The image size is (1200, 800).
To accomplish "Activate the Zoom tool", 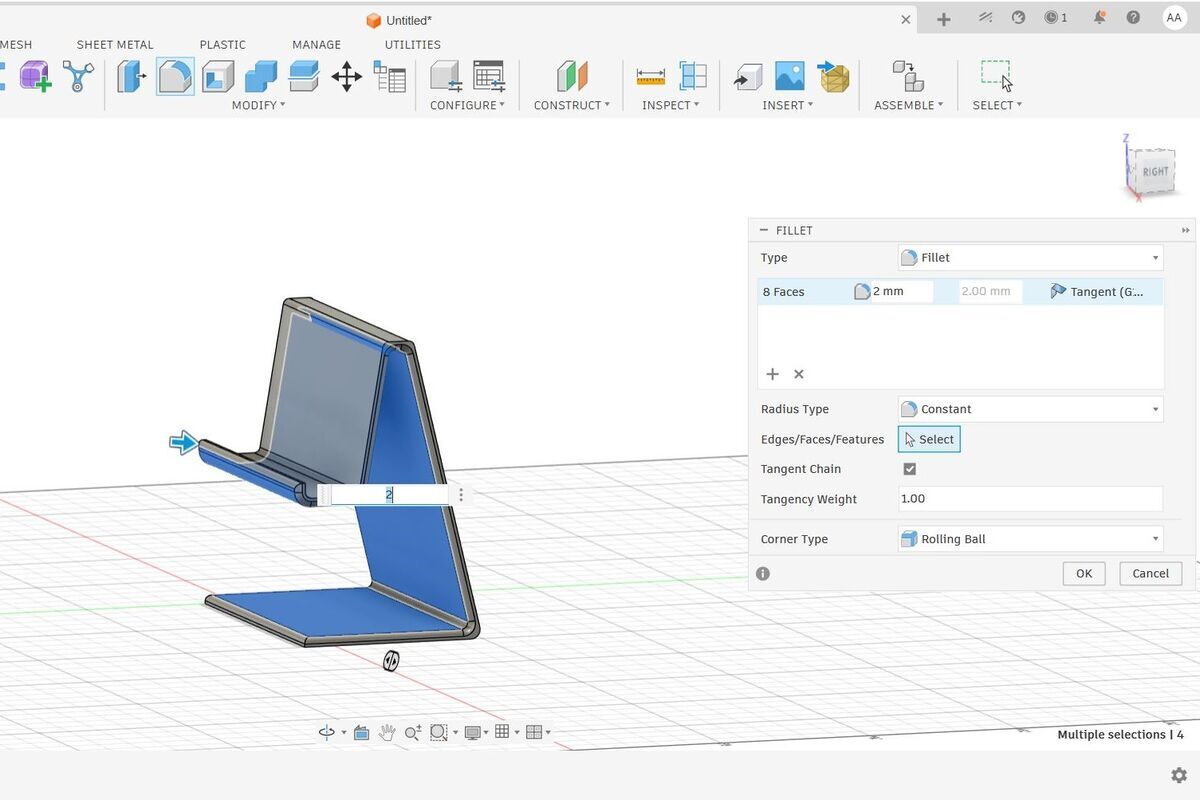I will pos(412,732).
